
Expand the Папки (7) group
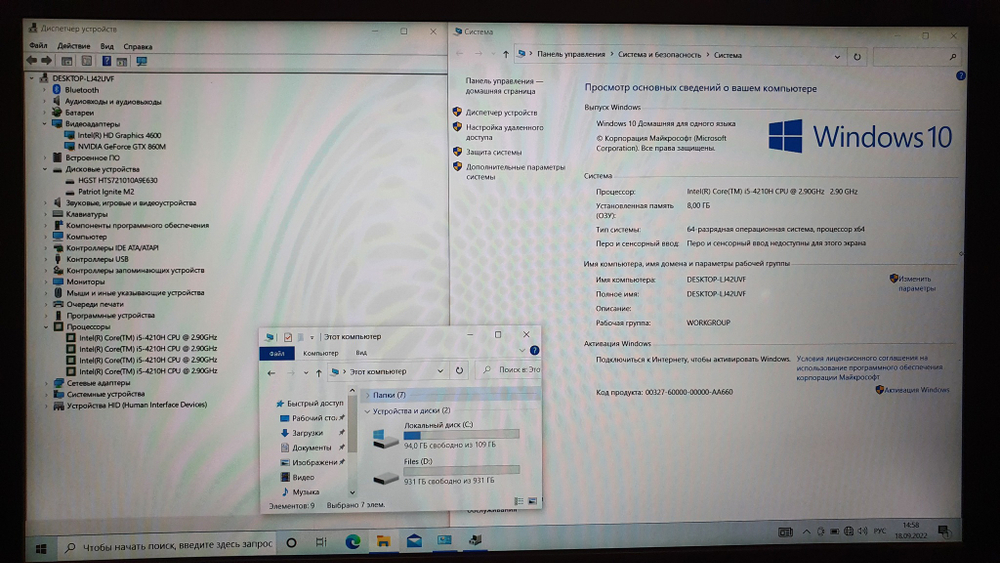pyautogui.click(x=367, y=395)
